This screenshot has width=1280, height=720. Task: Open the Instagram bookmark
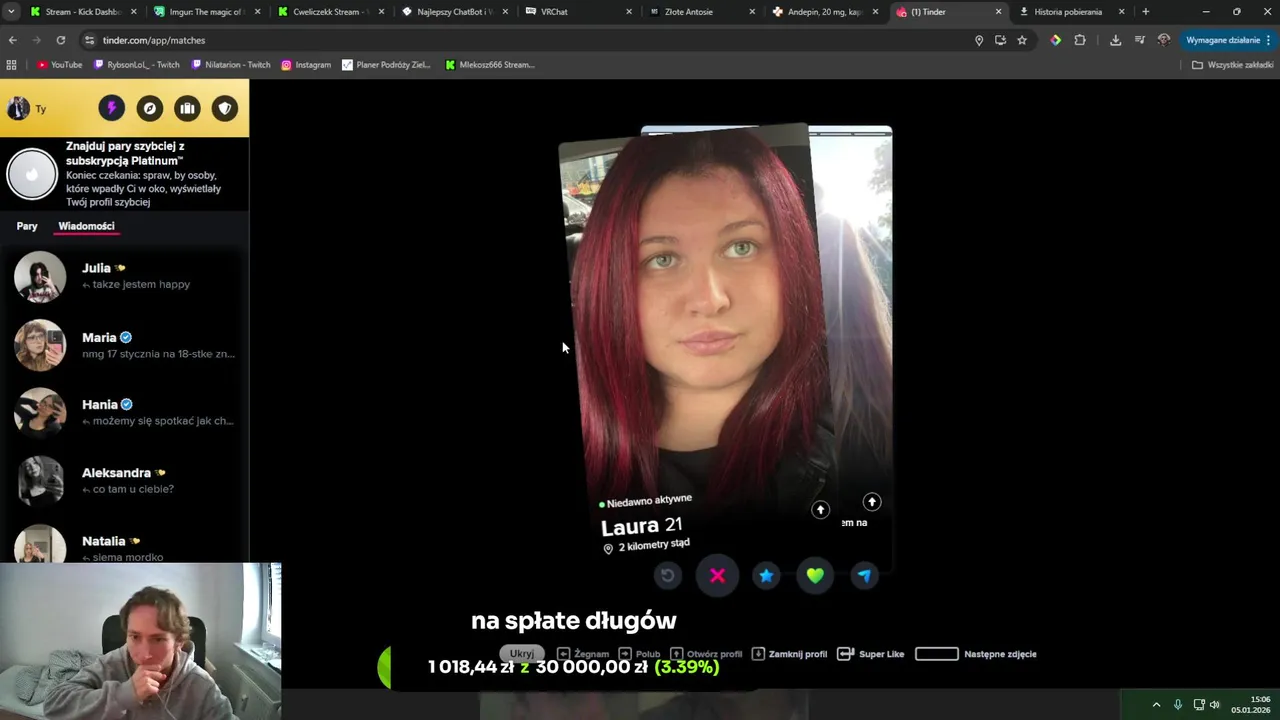tap(306, 65)
